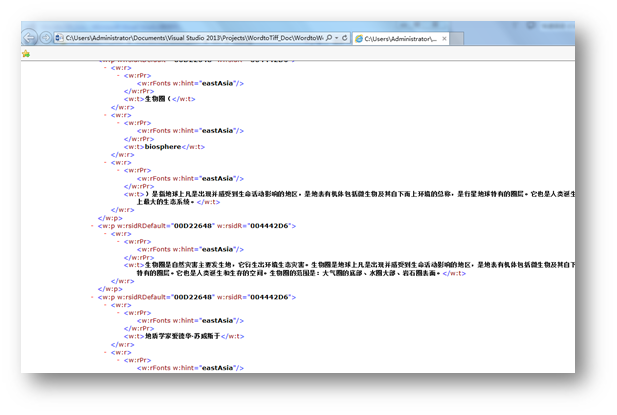Refresh the page with the reload icon
The height and width of the screenshot is (415, 617).
(x=345, y=38)
